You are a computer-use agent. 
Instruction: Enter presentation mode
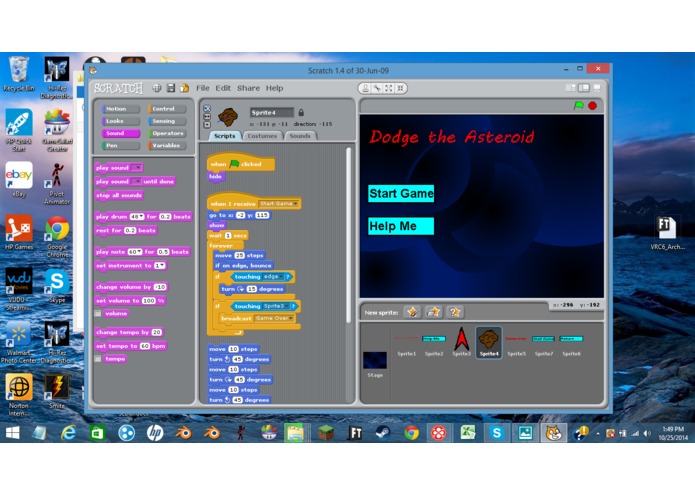(597, 88)
